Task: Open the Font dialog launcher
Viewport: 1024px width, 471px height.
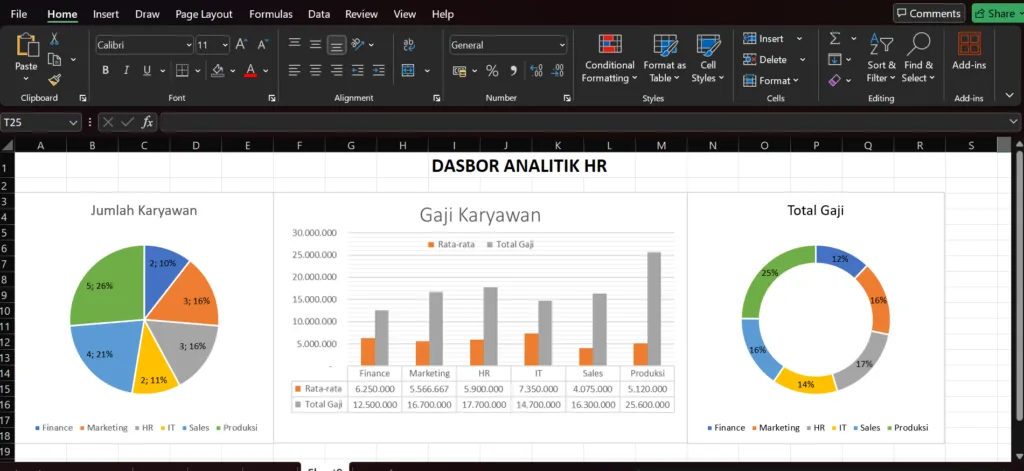Action: coord(272,98)
